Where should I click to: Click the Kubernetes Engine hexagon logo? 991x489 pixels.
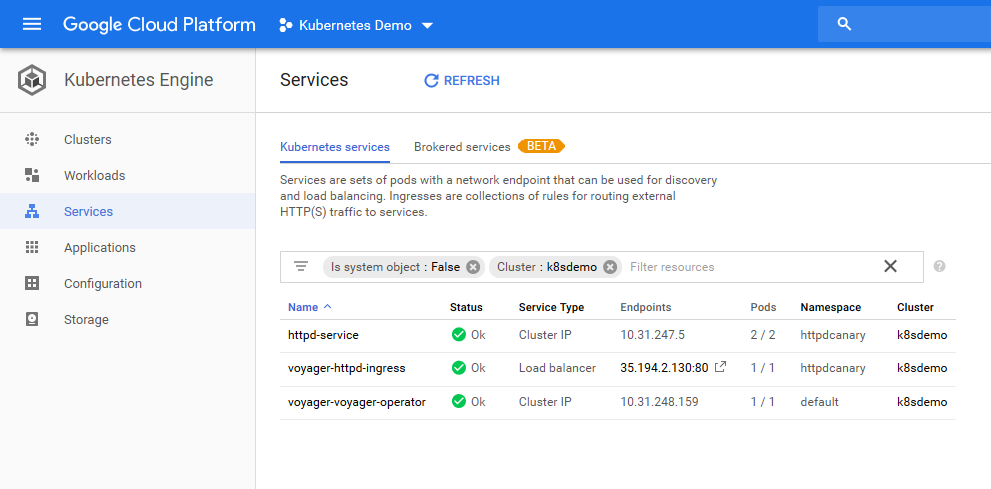pyautogui.click(x=32, y=80)
